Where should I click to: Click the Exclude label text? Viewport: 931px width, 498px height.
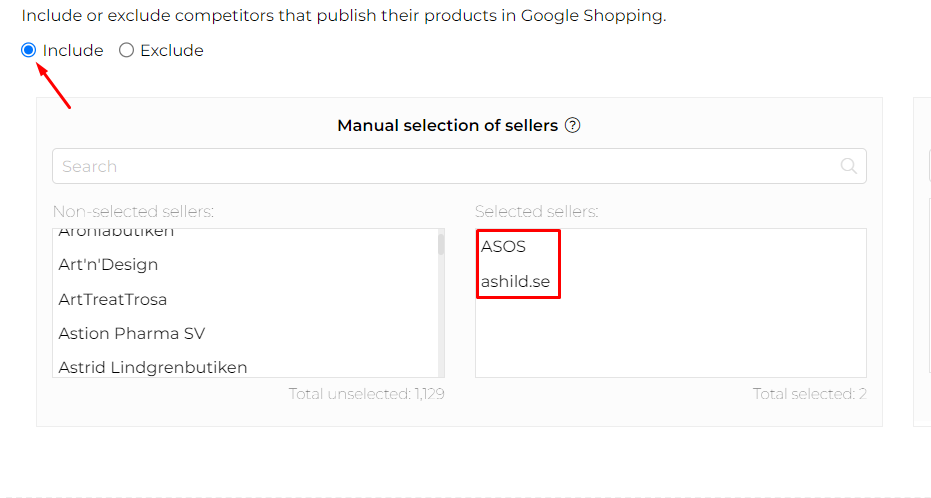click(x=172, y=51)
